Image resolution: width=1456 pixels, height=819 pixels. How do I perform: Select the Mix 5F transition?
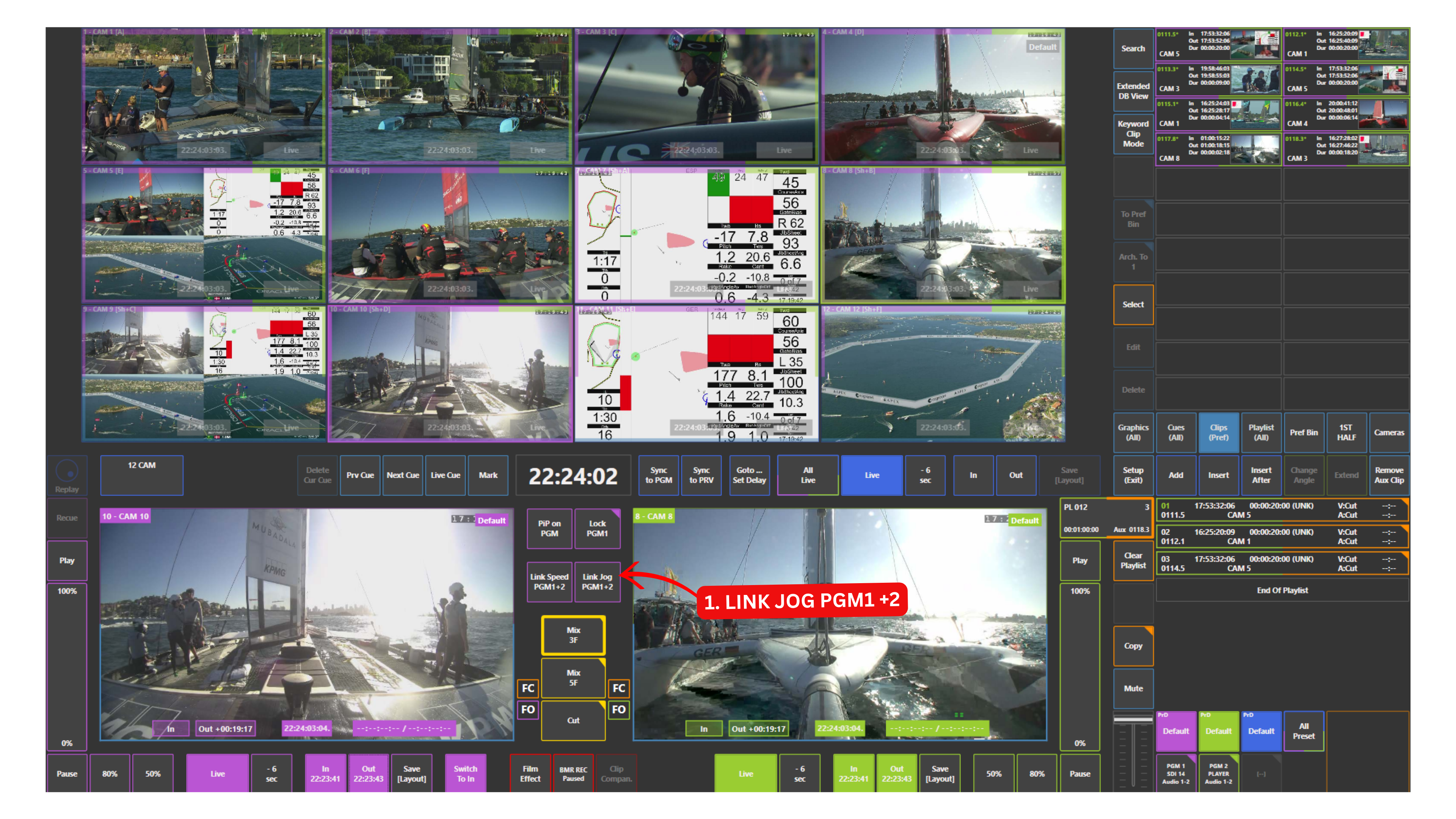coord(573,678)
